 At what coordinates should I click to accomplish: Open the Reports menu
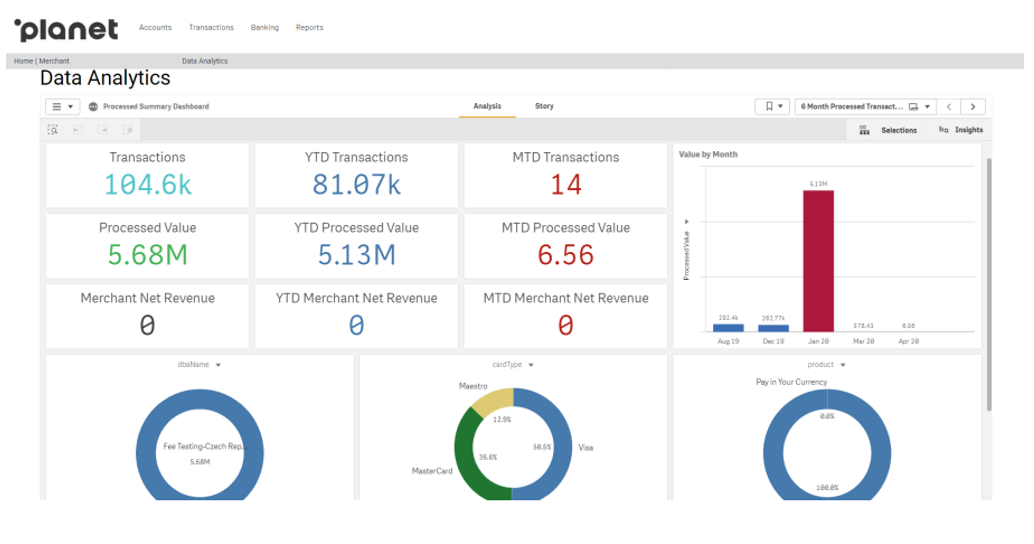pyautogui.click(x=309, y=28)
